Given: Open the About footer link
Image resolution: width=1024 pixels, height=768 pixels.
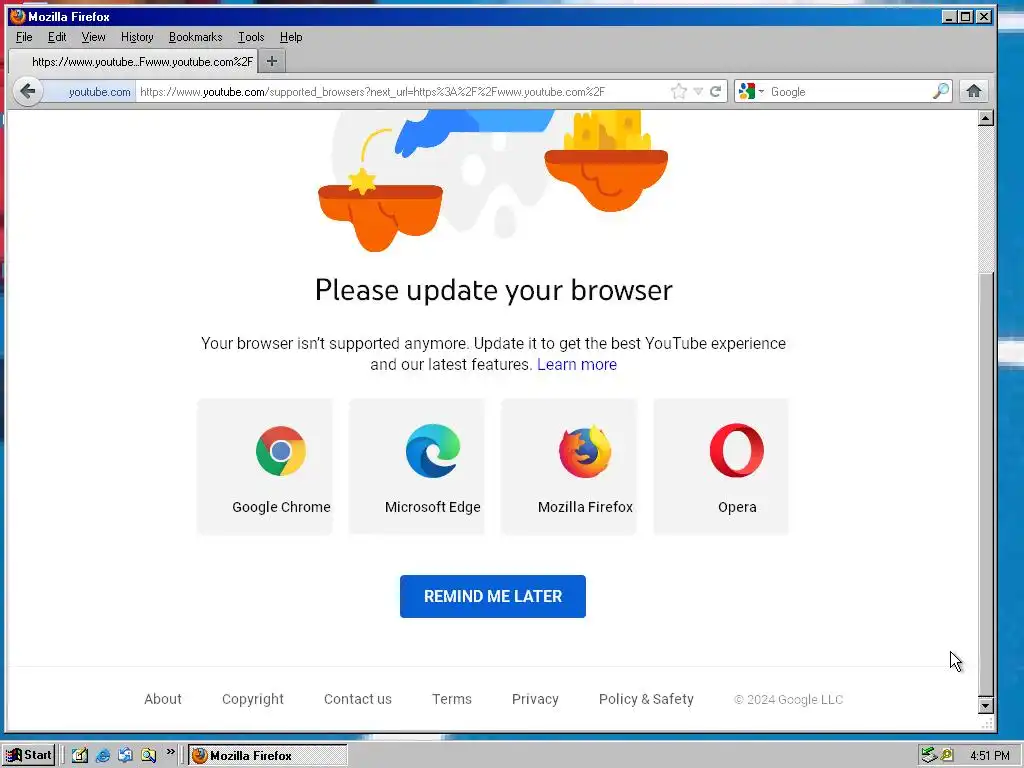Looking at the screenshot, I should [x=163, y=699].
